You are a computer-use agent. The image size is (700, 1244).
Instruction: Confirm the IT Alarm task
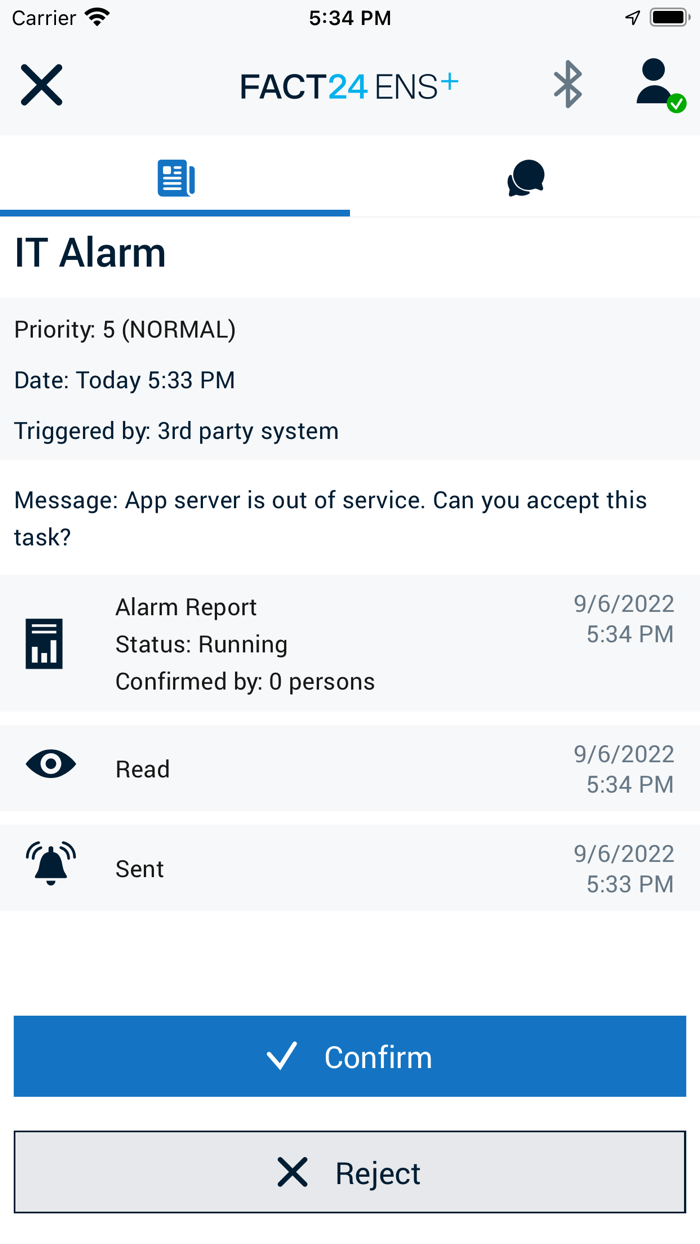tap(350, 1056)
